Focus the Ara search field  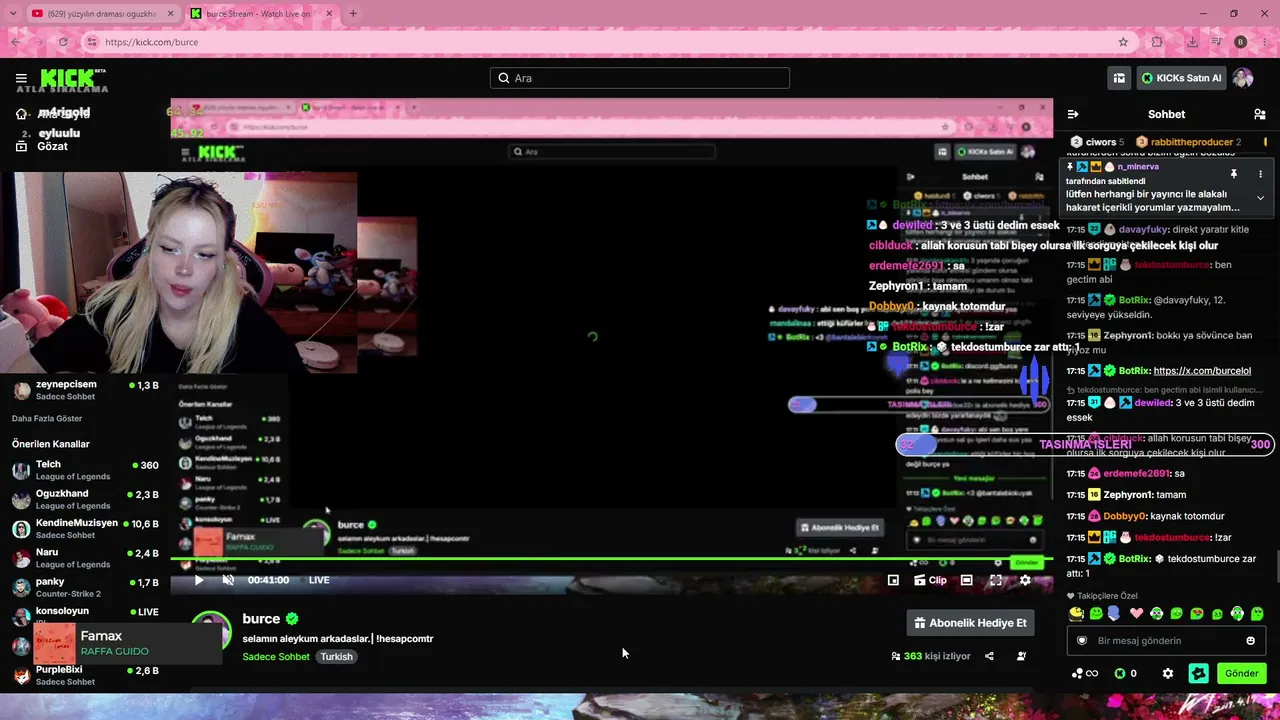tap(640, 78)
